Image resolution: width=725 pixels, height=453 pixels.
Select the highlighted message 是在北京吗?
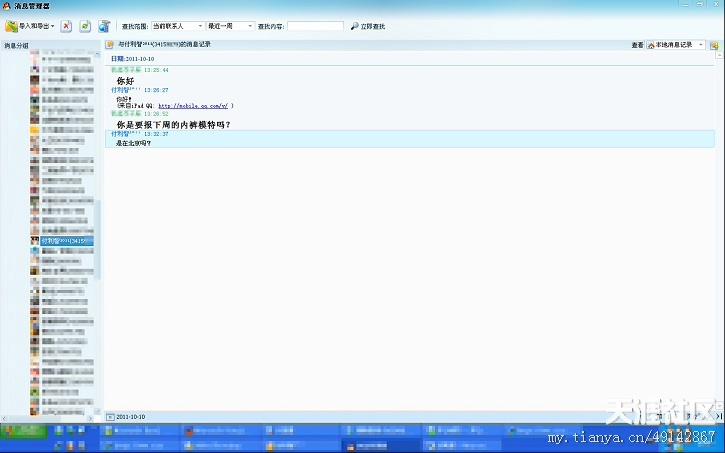[133, 143]
